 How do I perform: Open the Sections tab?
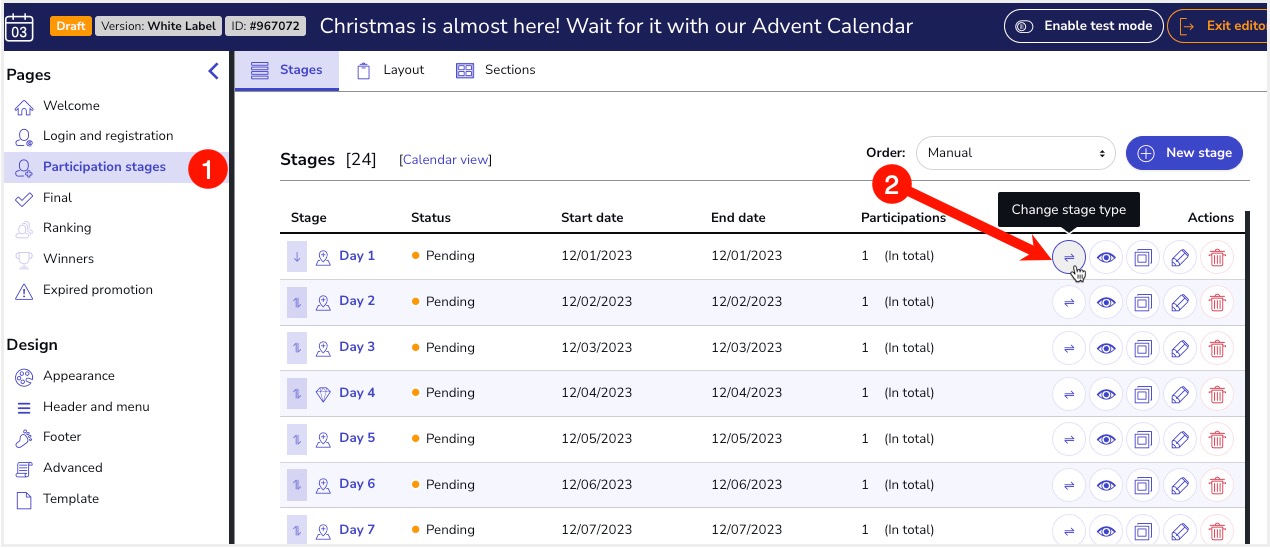pyautogui.click(x=495, y=70)
